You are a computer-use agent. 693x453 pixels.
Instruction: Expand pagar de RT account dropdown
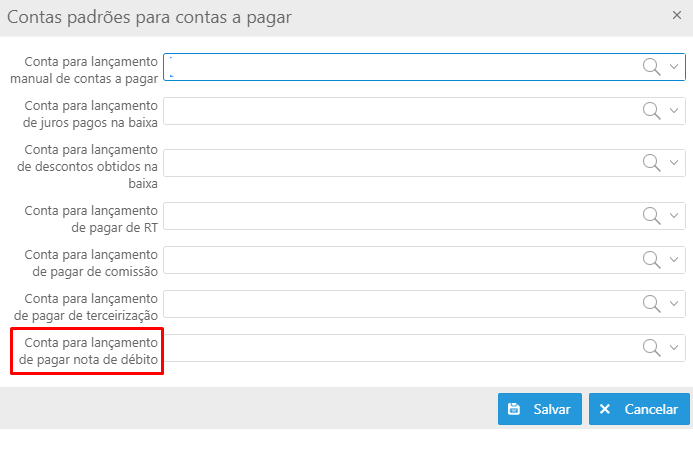pos(674,215)
